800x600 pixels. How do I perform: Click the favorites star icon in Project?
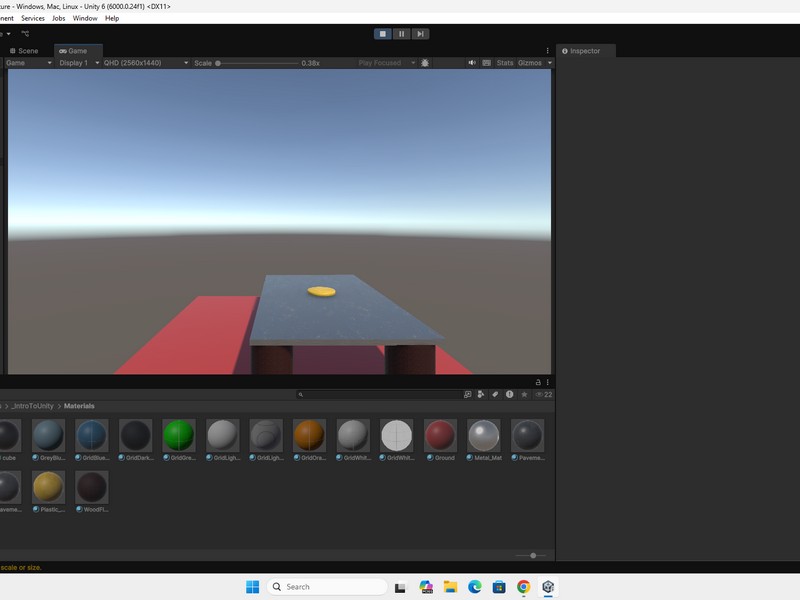tap(524, 395)
